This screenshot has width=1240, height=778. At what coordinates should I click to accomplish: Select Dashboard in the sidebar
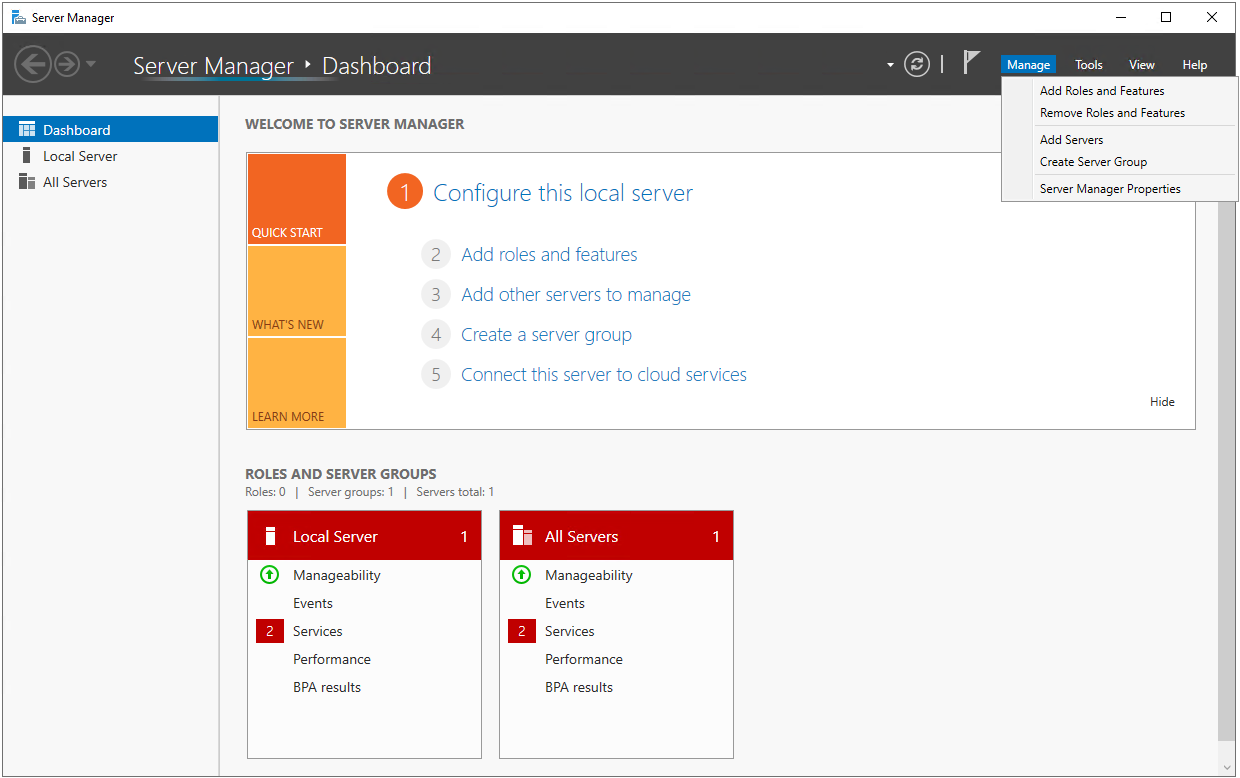[x=110, y=130]
